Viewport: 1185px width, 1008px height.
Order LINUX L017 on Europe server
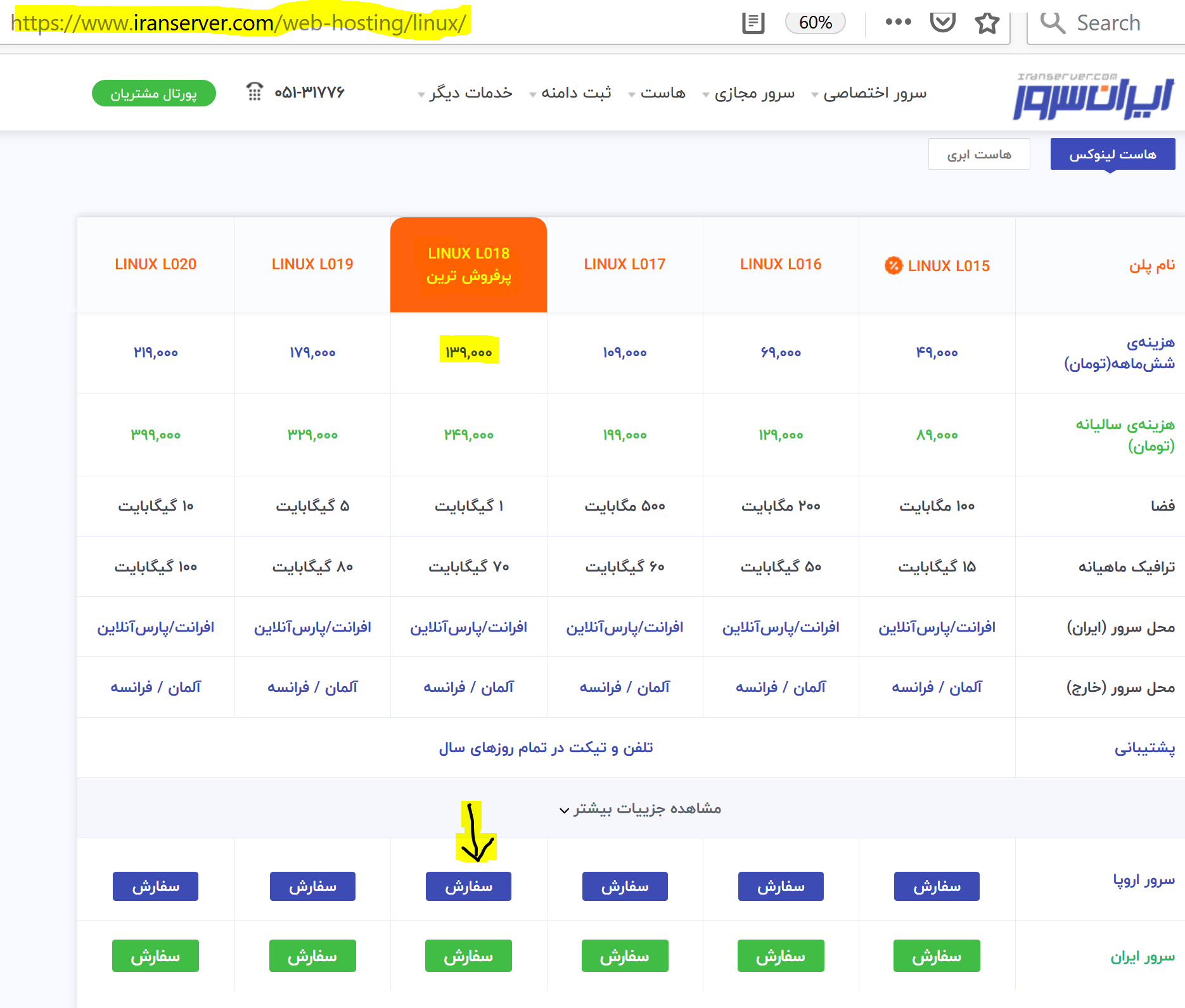point(625,886)
